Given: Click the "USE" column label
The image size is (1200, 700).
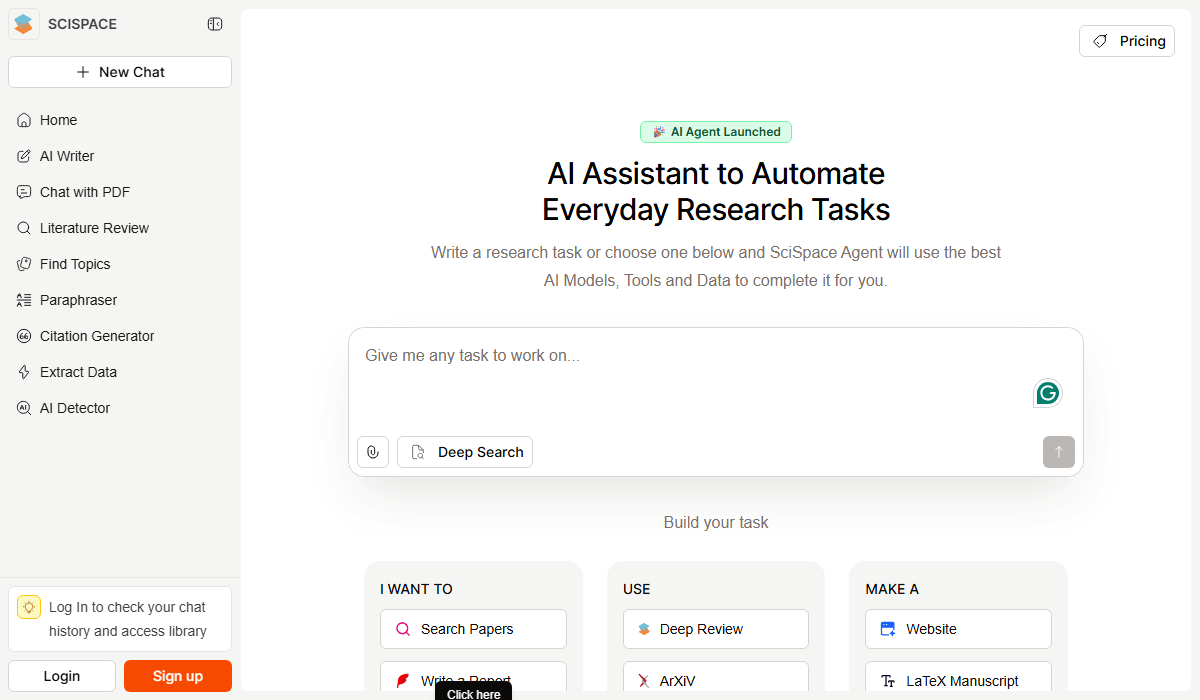Looking at the screenshot, I should pos(637,589).
